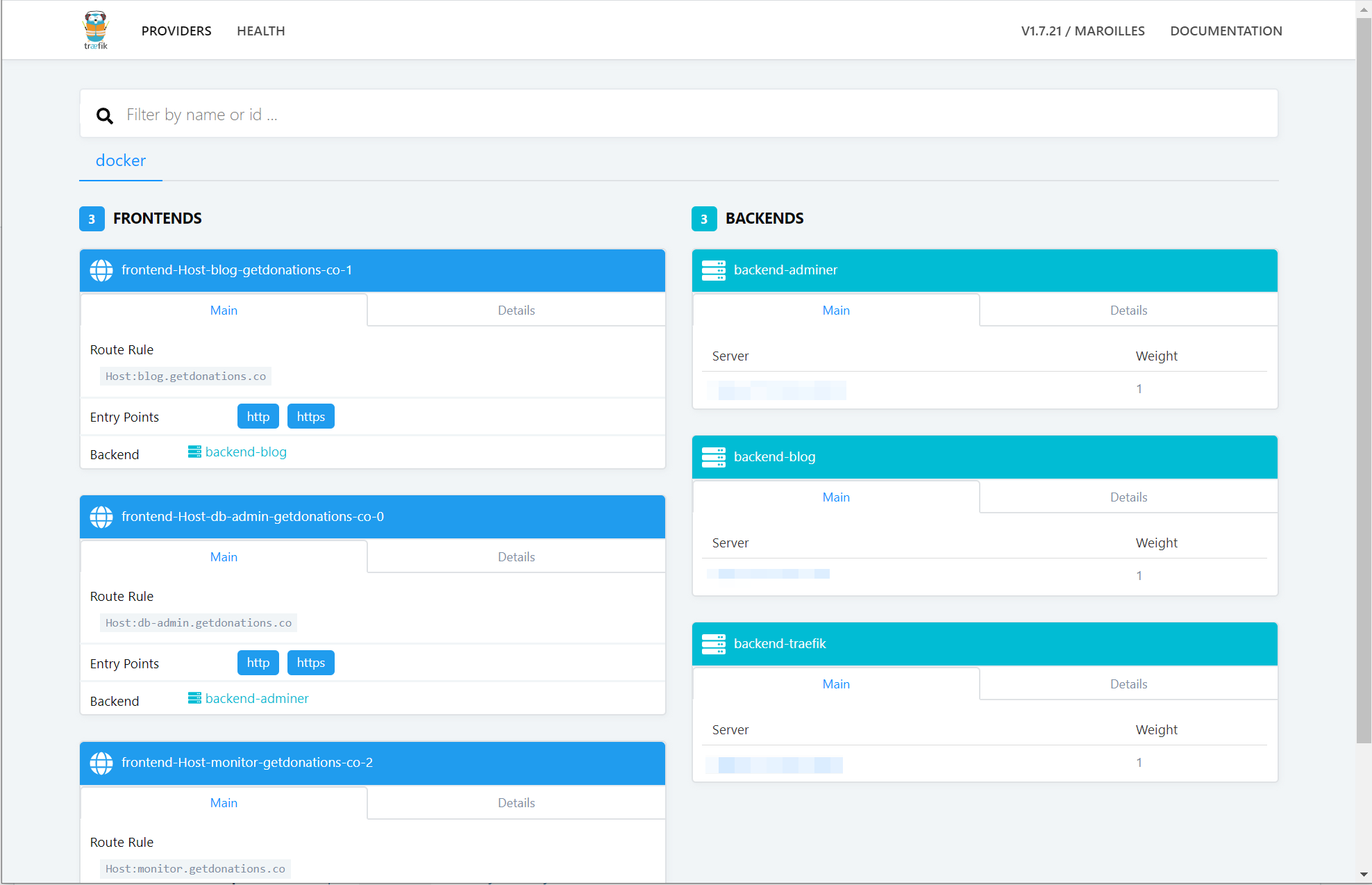The image size is (1372, 885).
Task: Click server icon of backend-blog header
Action: pos(714,457)
